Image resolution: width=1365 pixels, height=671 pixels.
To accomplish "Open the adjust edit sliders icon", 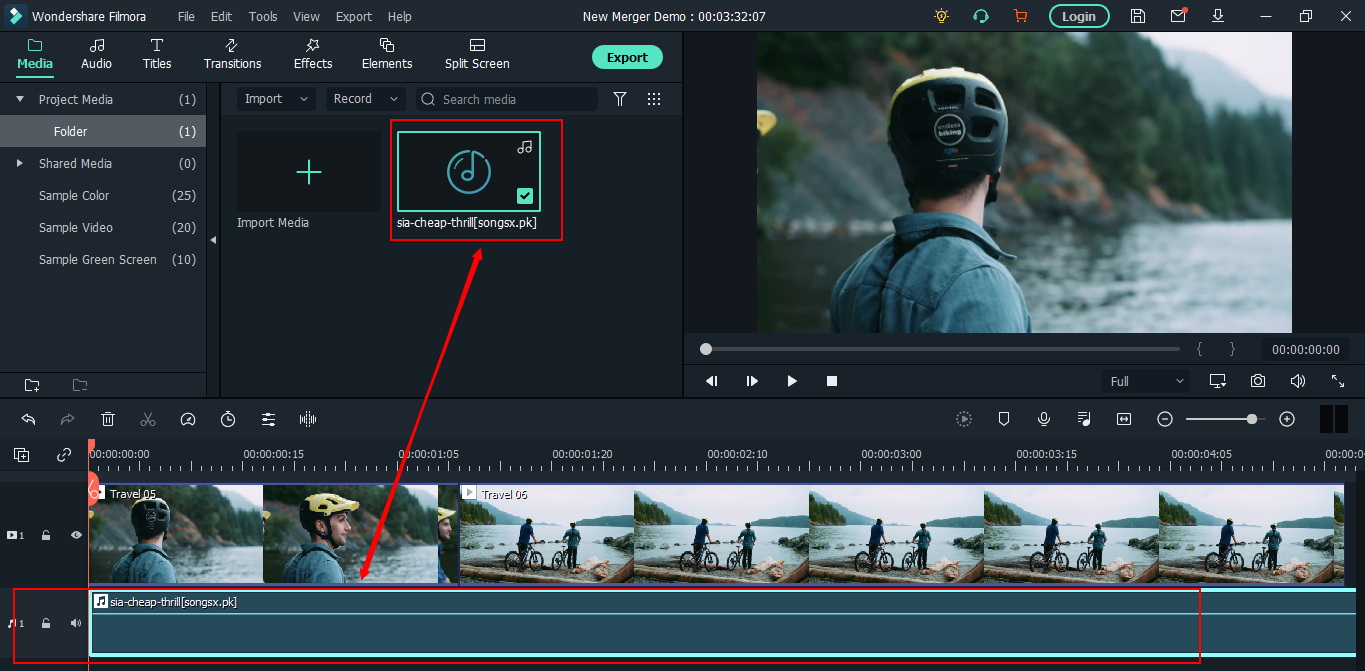I will [268, 419].
